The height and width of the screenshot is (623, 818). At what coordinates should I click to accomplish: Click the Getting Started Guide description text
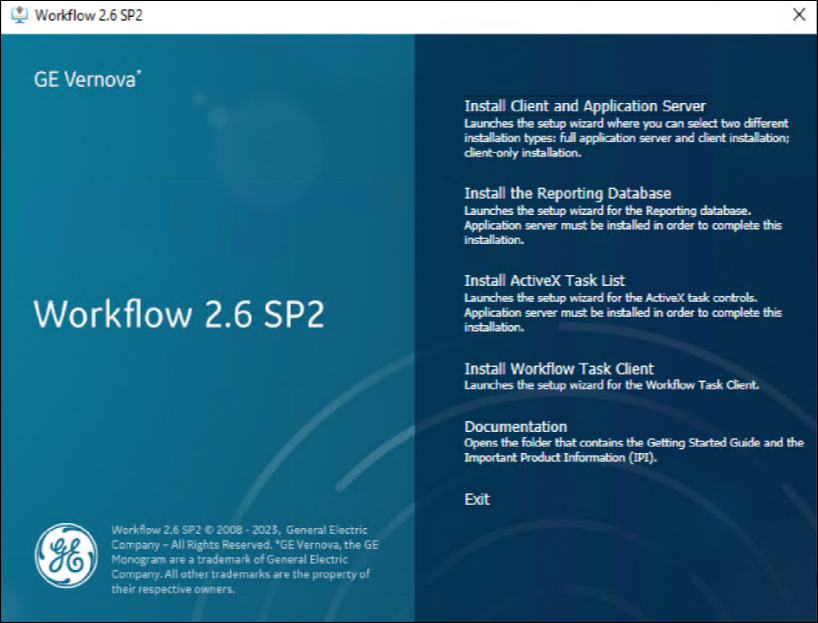coord(634,450)
